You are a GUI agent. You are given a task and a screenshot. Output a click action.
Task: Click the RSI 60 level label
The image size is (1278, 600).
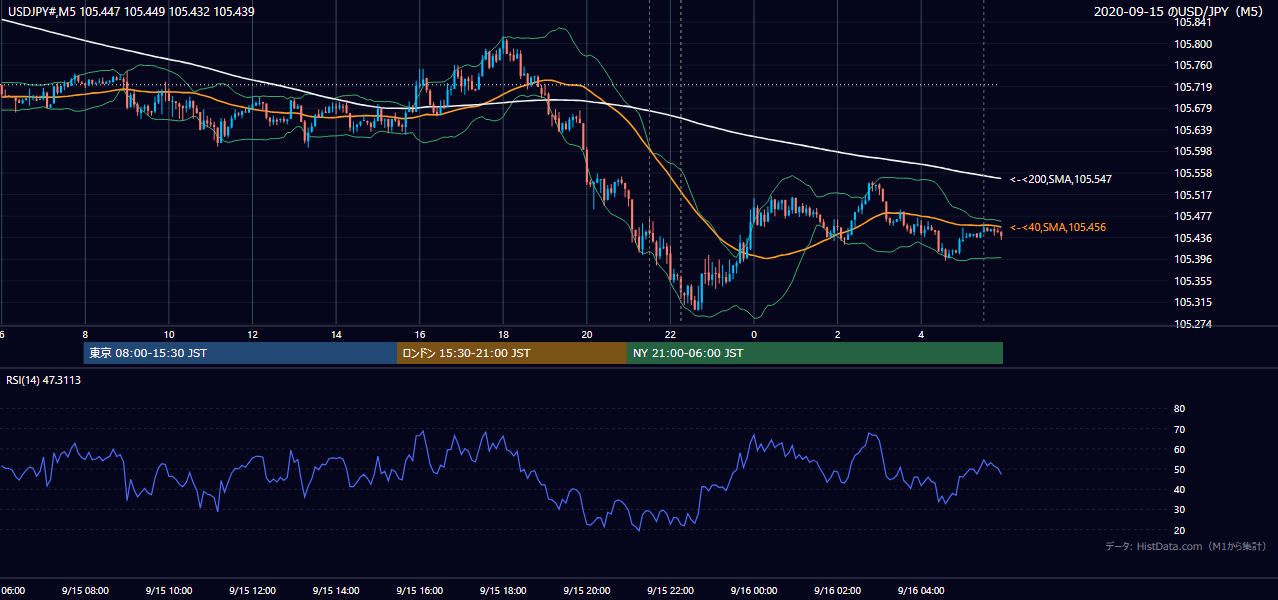coord(1179,449)
